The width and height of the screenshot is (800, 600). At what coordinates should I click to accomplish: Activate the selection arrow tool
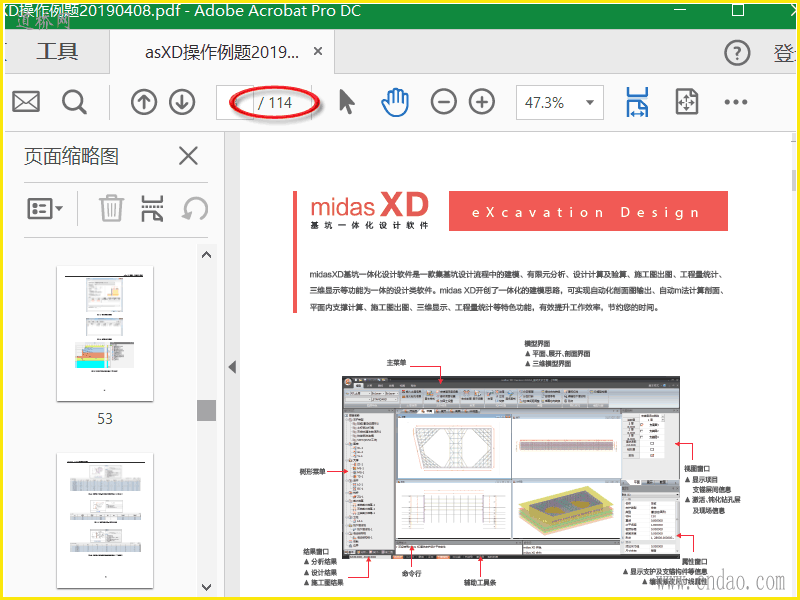point(346,102)
